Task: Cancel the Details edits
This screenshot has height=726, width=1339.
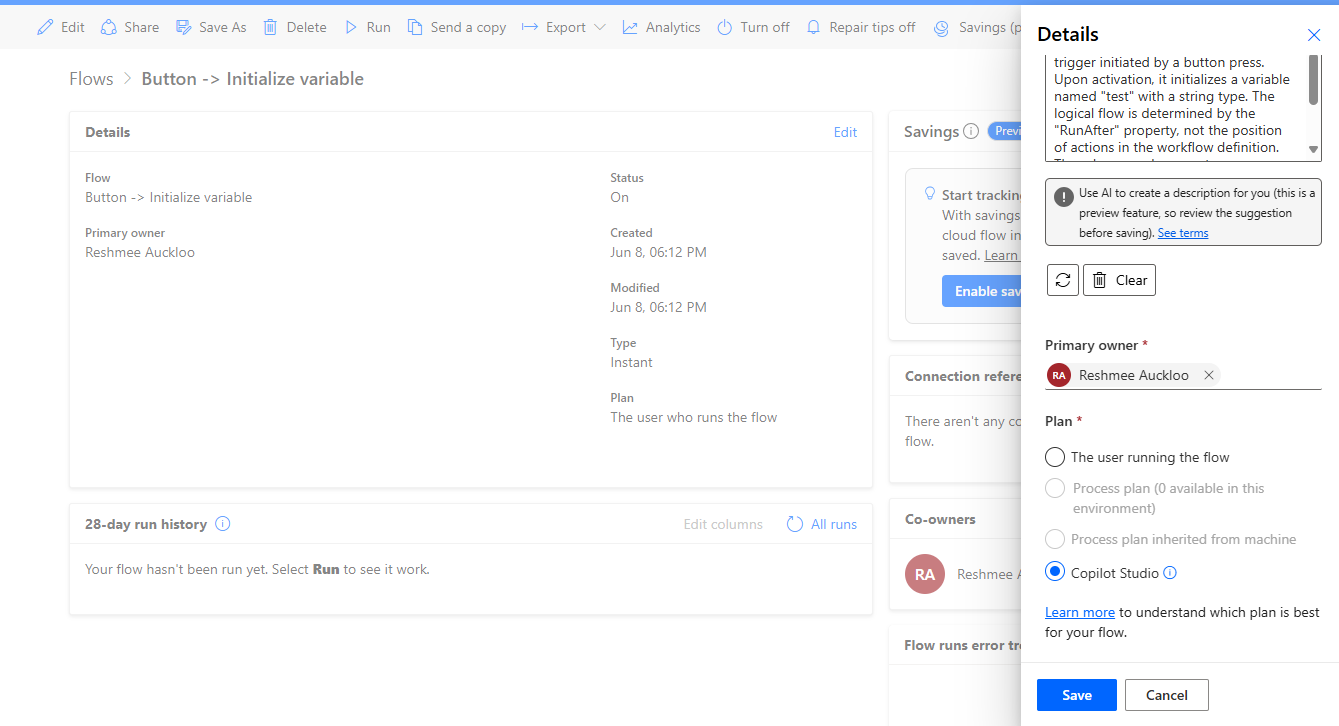Action: pyautogui.click(x=1166, y=694)
